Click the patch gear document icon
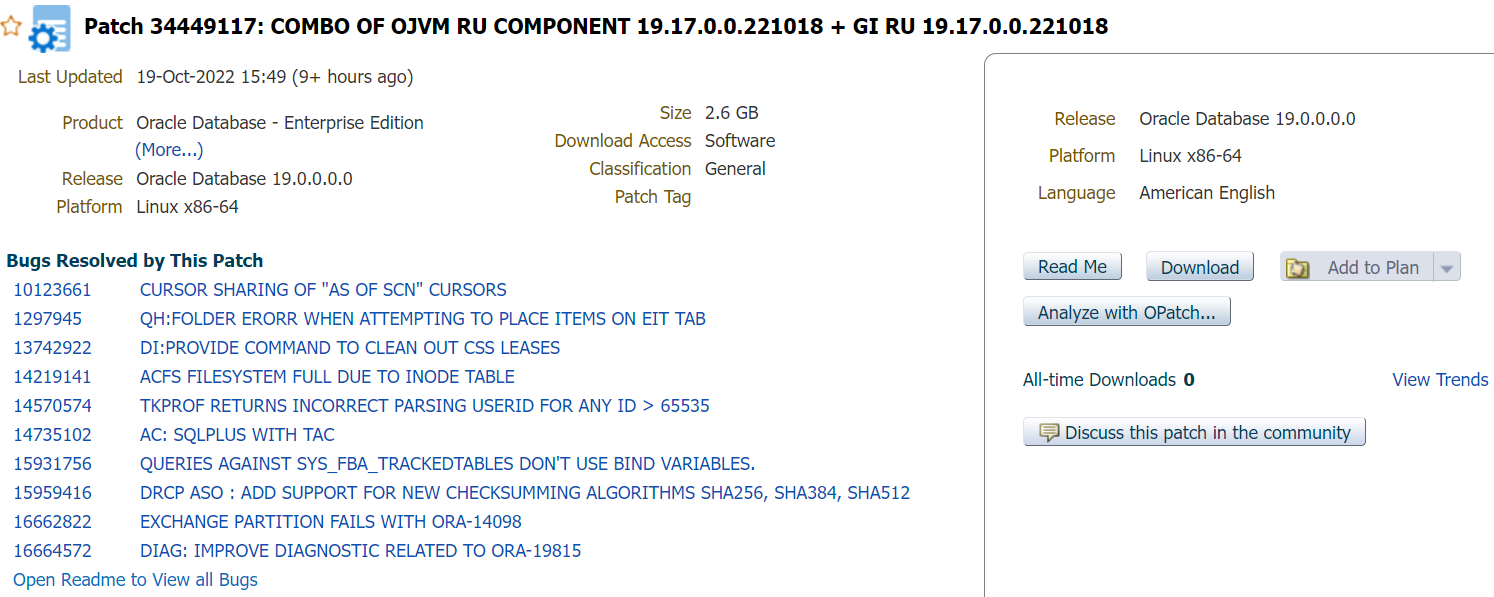 [x=49, y=29]
